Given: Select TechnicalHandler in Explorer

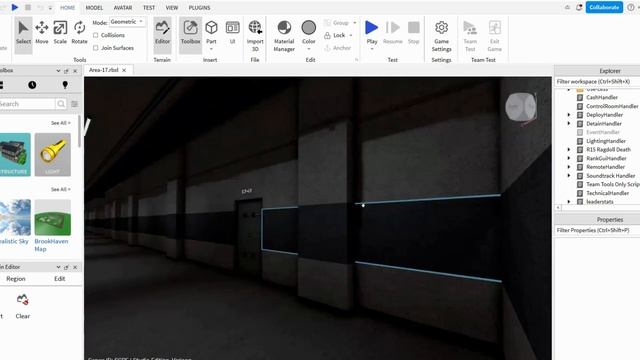Looking at the screenshot, I should [x=607, y=193].
